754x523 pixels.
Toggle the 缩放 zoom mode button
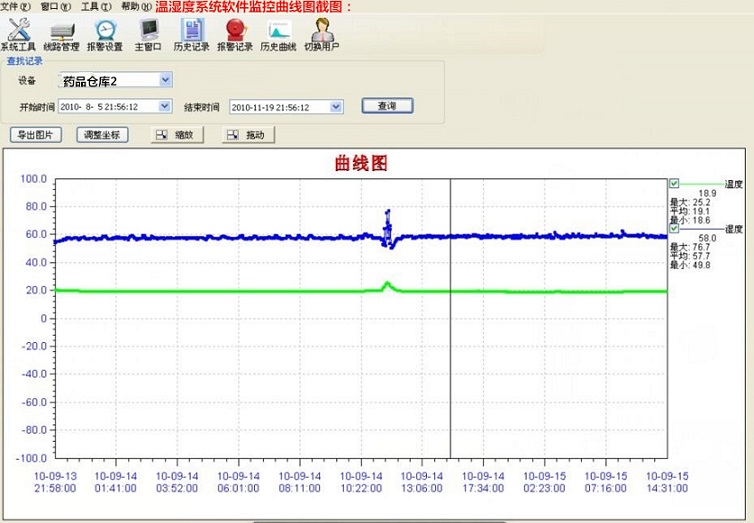(177, 135)
